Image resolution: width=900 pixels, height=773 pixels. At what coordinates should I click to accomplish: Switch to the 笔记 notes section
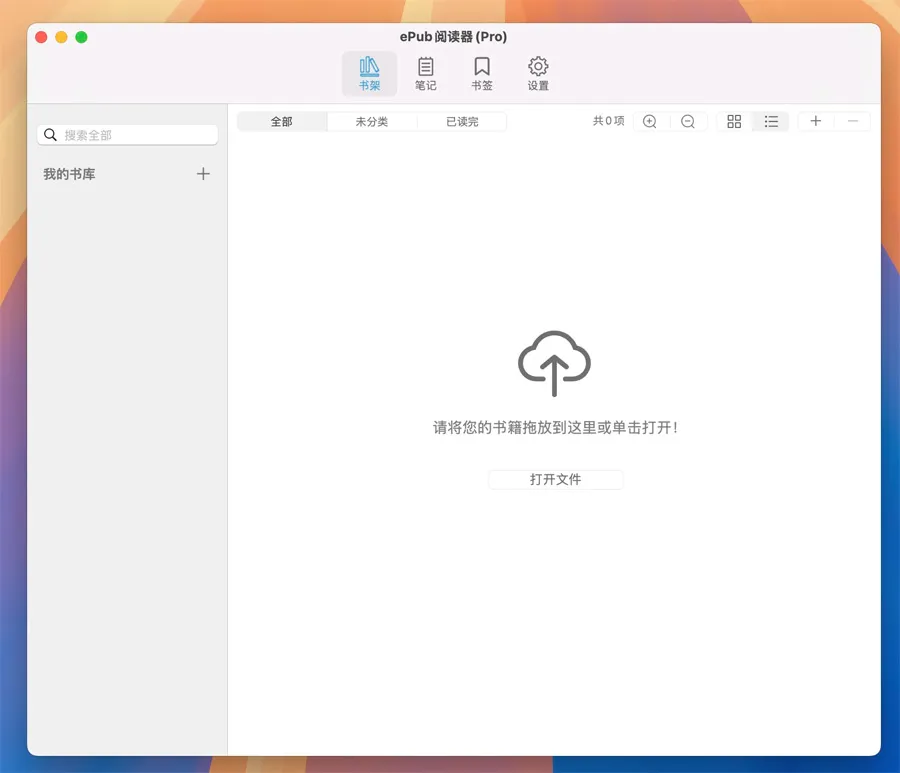[426, 73]
